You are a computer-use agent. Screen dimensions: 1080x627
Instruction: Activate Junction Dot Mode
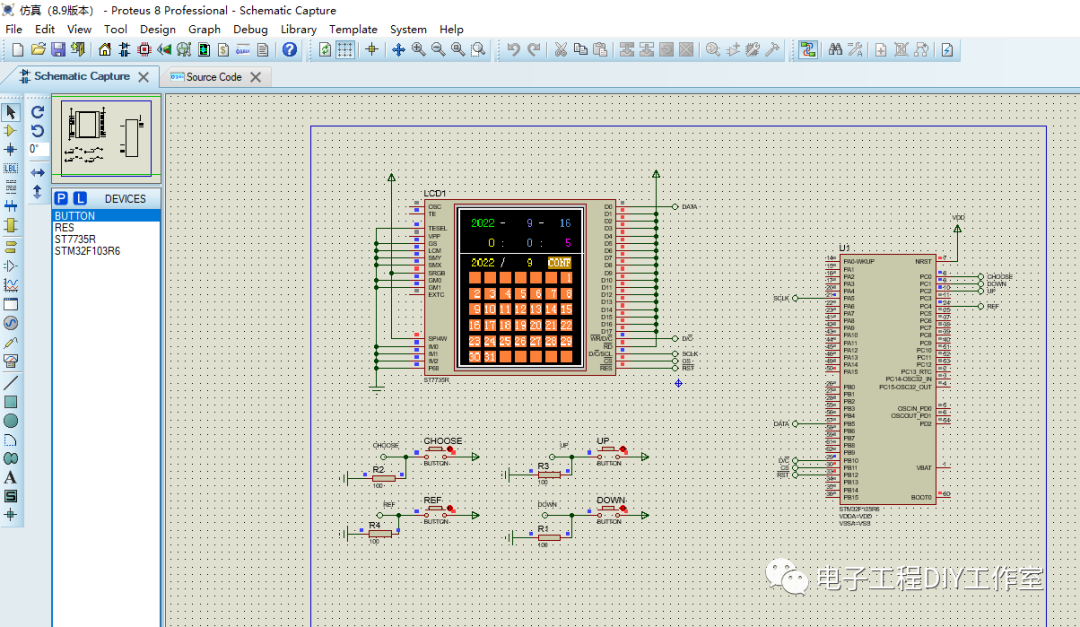pyautogui.click(x=10, y=149)
